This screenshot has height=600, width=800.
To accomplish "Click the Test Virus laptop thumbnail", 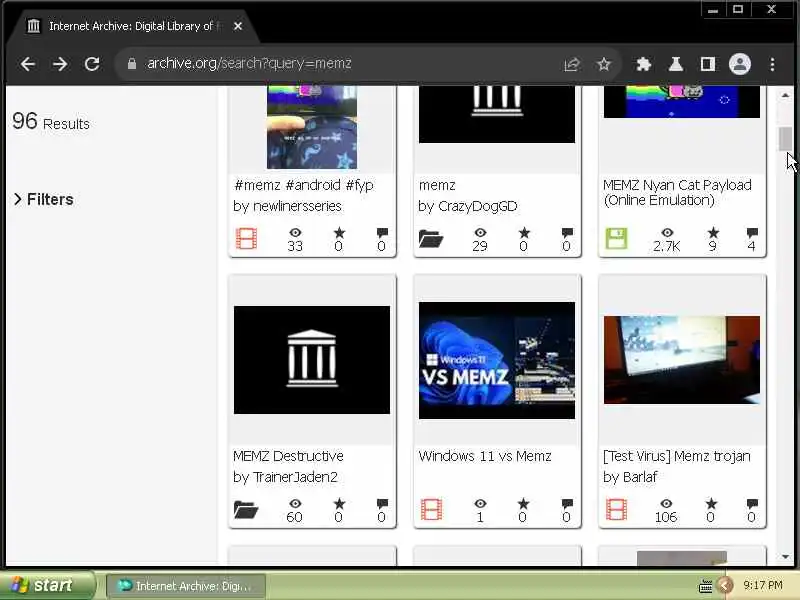I will coord(682,360).
